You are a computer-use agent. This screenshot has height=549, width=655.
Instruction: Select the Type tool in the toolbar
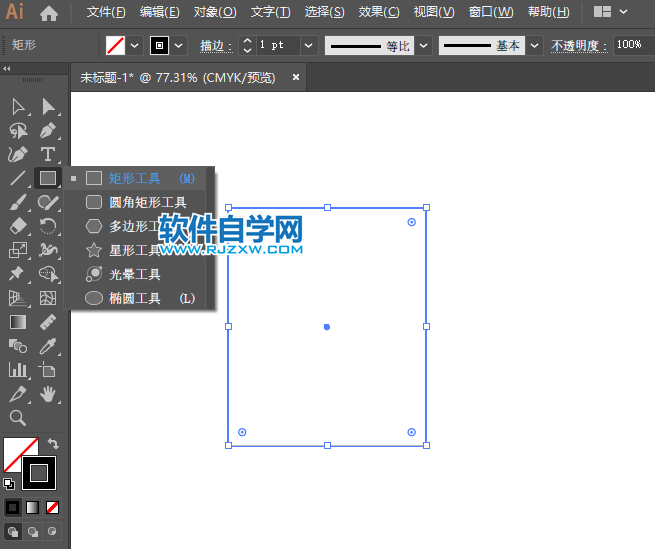tap(47, 154)
